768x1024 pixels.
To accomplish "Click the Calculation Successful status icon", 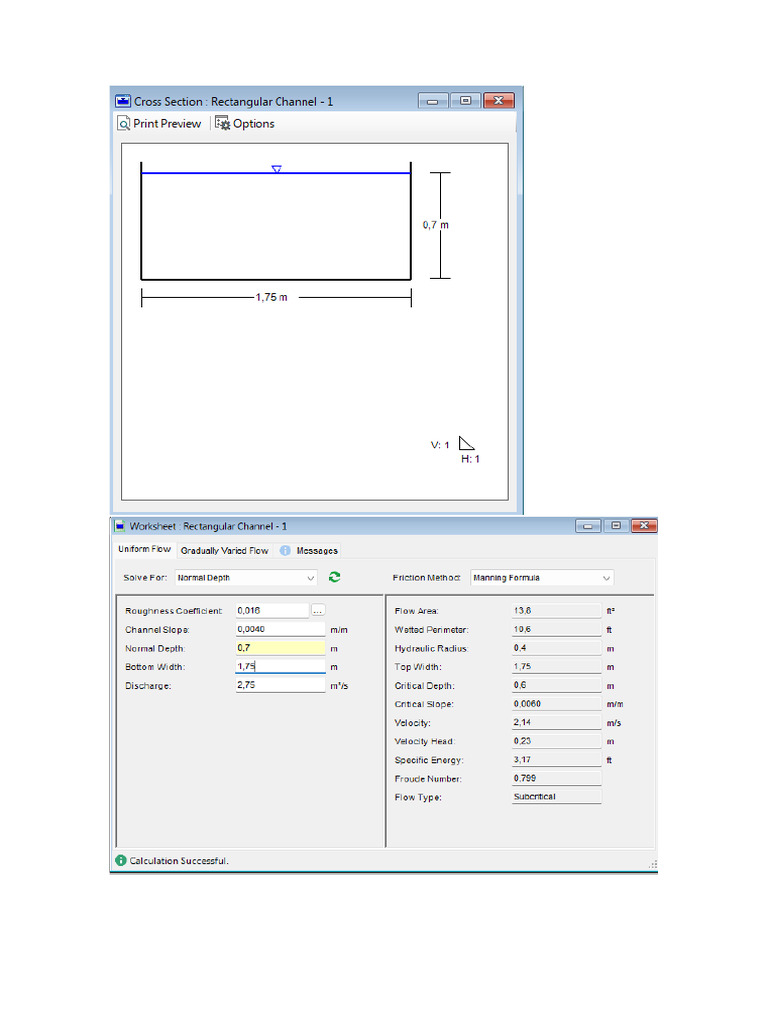I will (x=121, y=861).
